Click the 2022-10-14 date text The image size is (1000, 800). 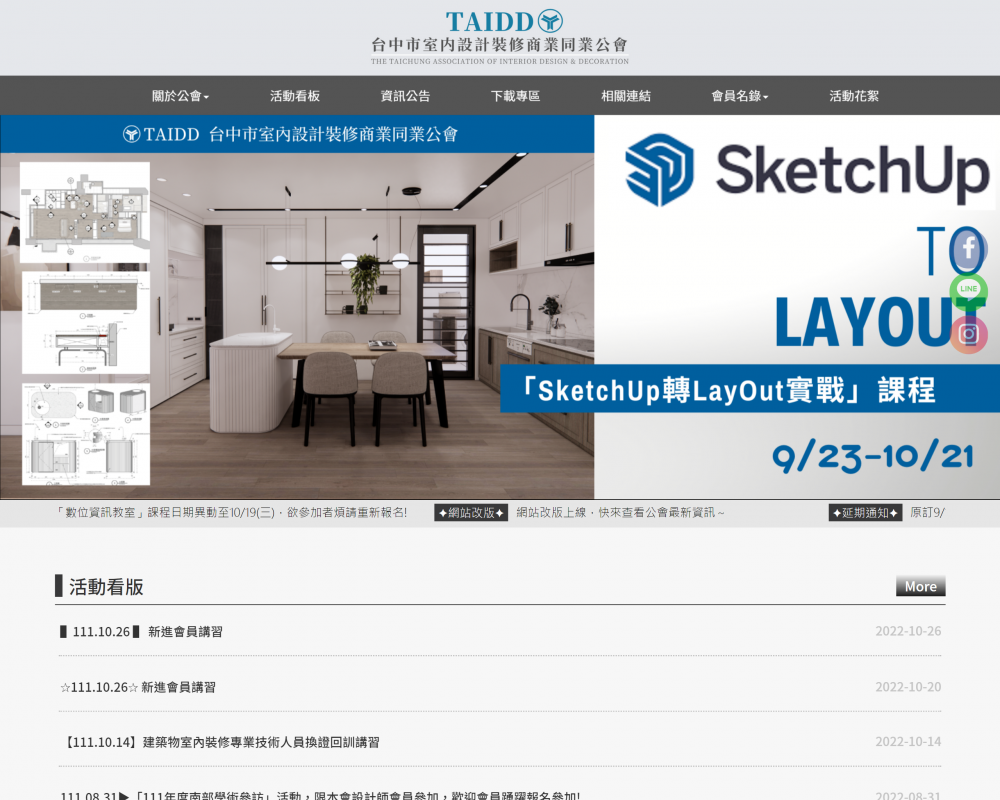(x=908, y=742)
